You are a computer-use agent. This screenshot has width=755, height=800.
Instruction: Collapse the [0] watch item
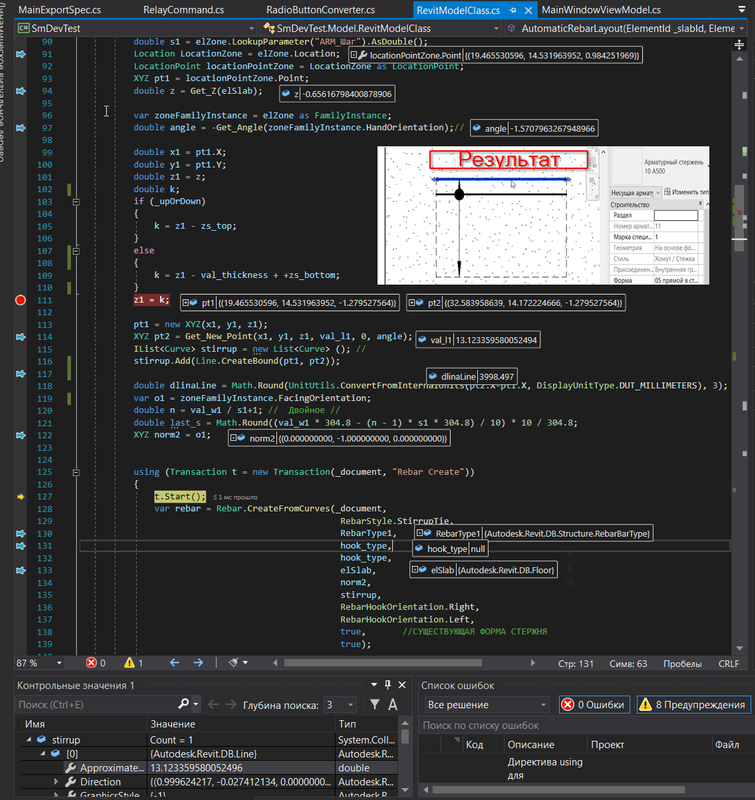point(43,754)
